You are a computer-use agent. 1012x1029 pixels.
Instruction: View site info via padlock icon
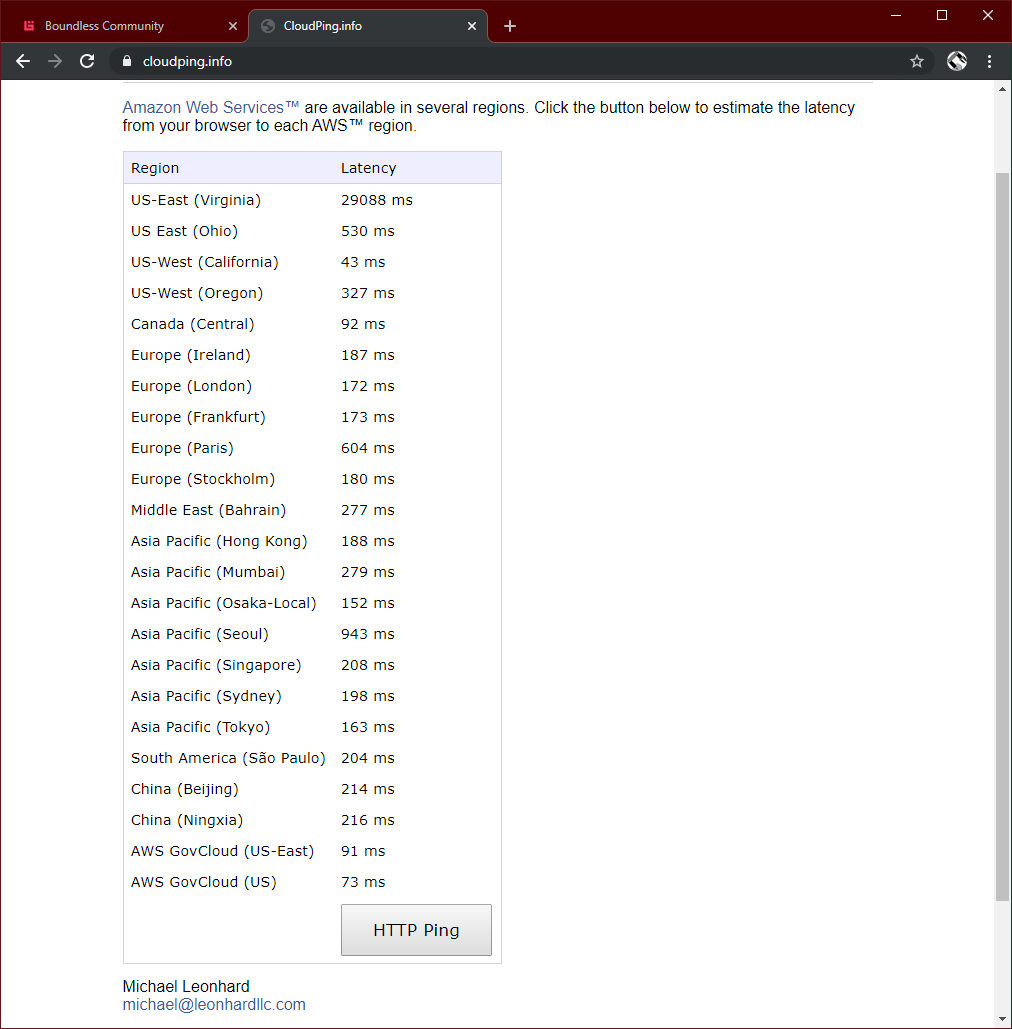click(x=126, y=61)
